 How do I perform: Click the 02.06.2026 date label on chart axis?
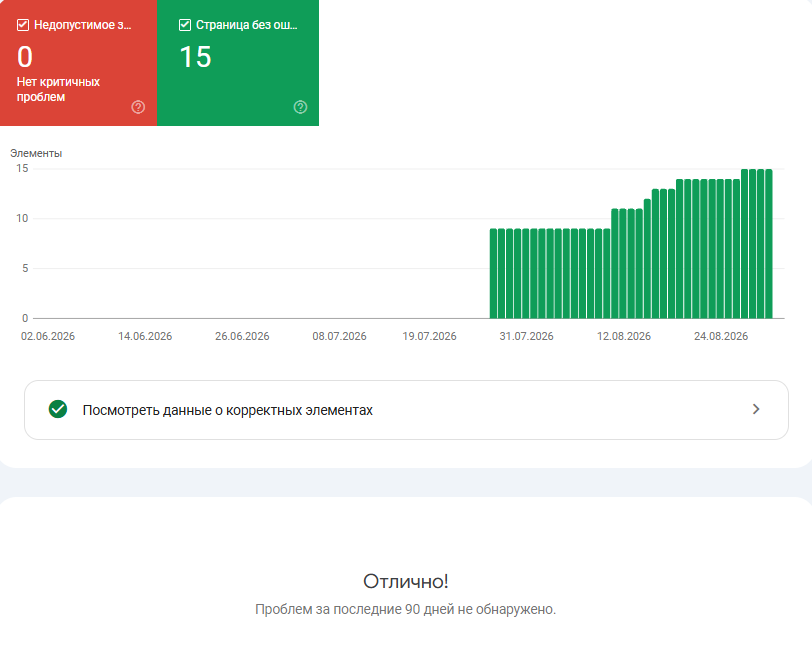coord(48,337)
